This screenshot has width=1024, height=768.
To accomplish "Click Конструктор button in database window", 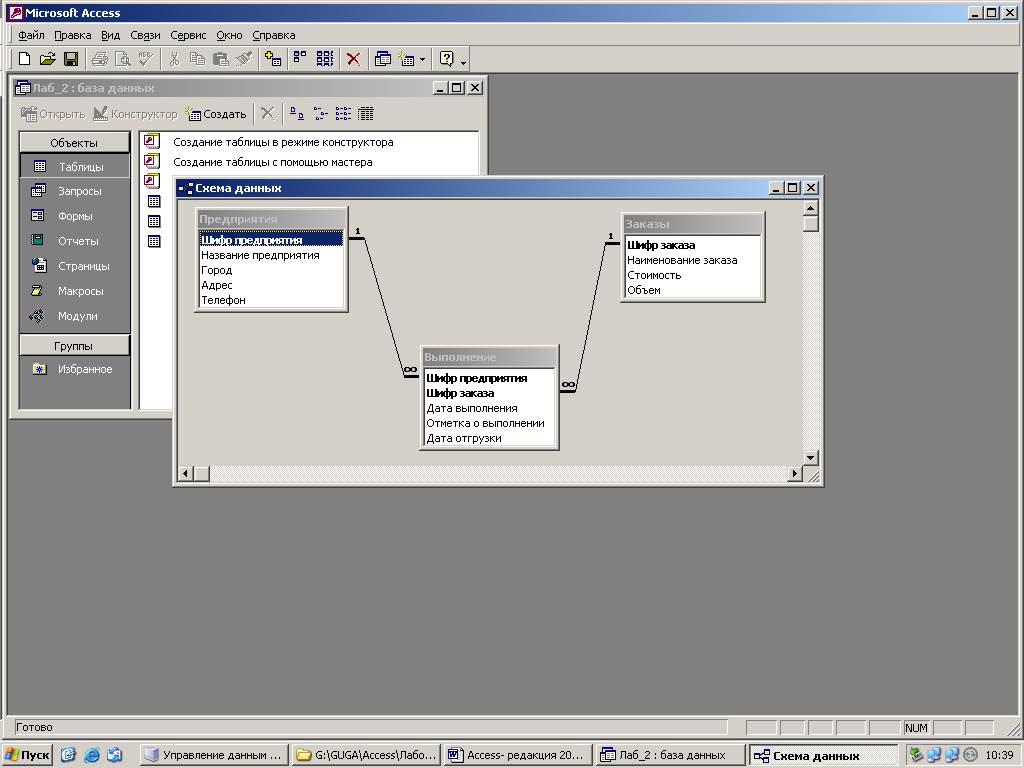I will click(x=135, y=114).
